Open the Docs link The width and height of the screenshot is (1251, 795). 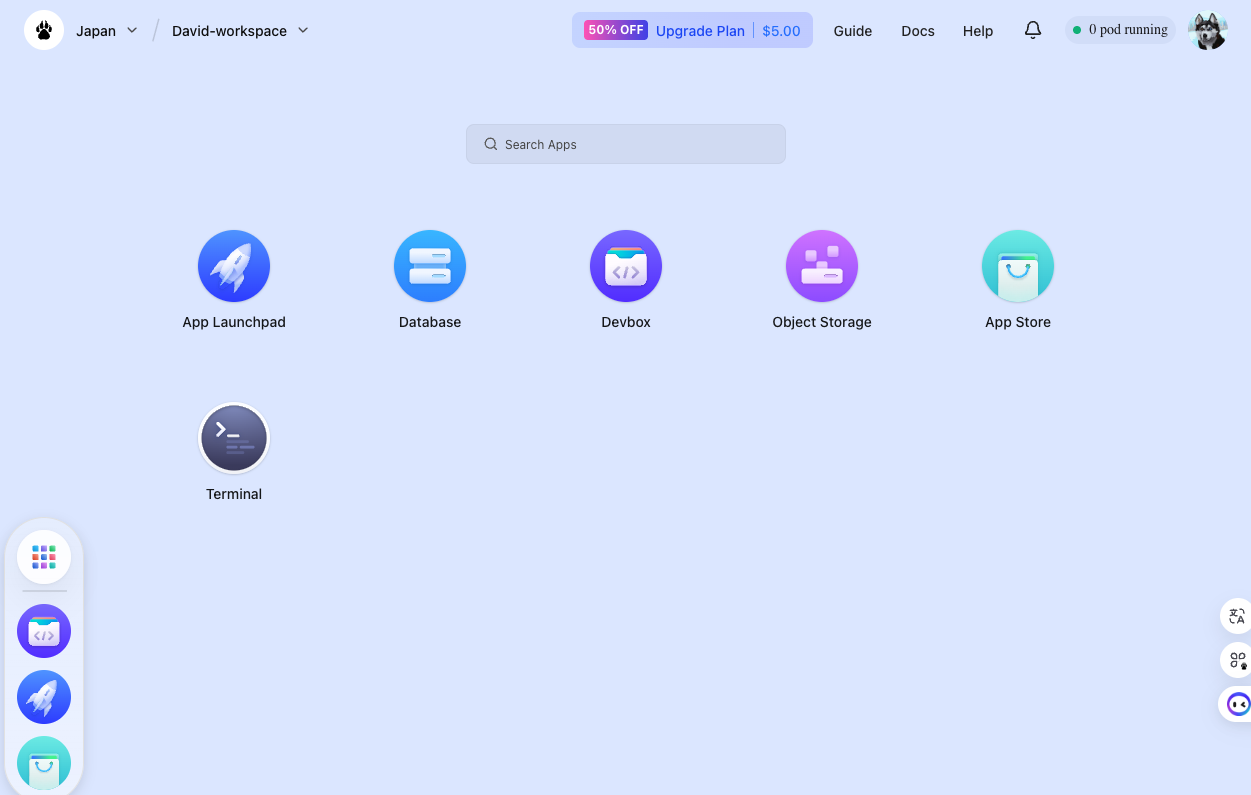[x=918, y=31]
